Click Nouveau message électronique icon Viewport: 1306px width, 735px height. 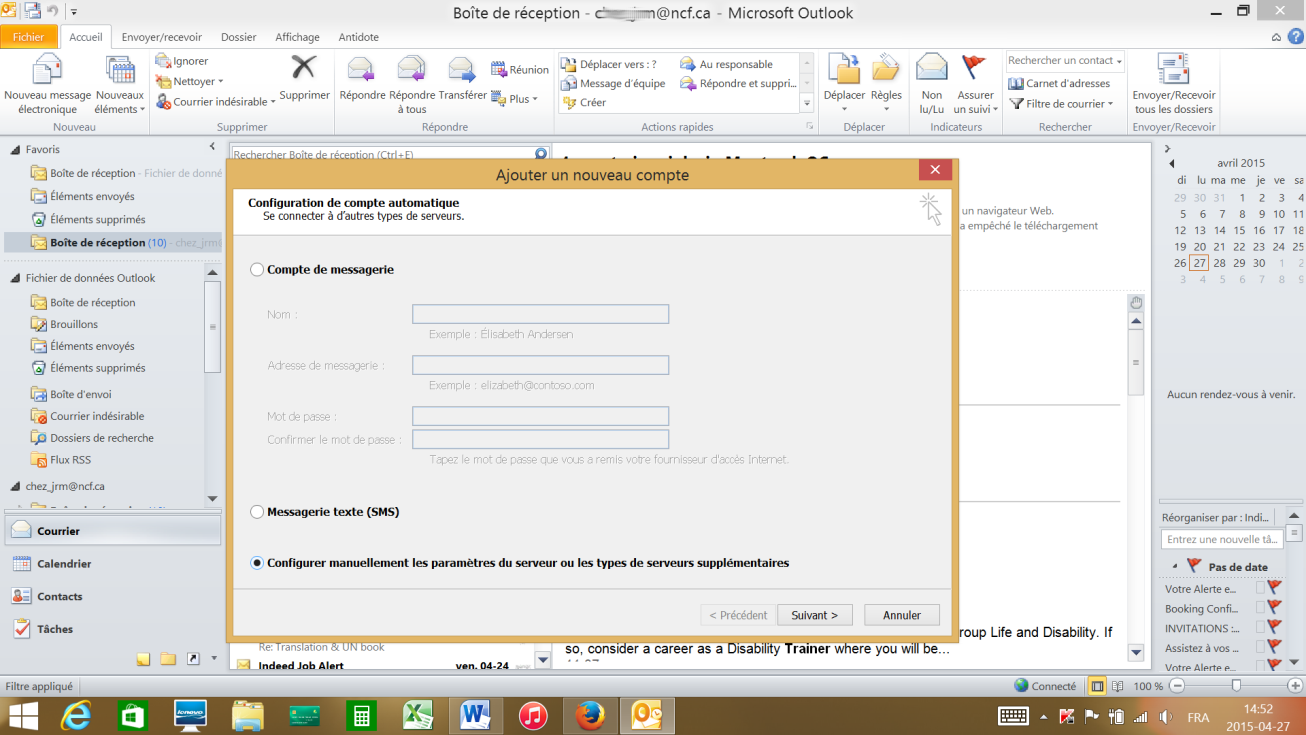coord(47,86)
